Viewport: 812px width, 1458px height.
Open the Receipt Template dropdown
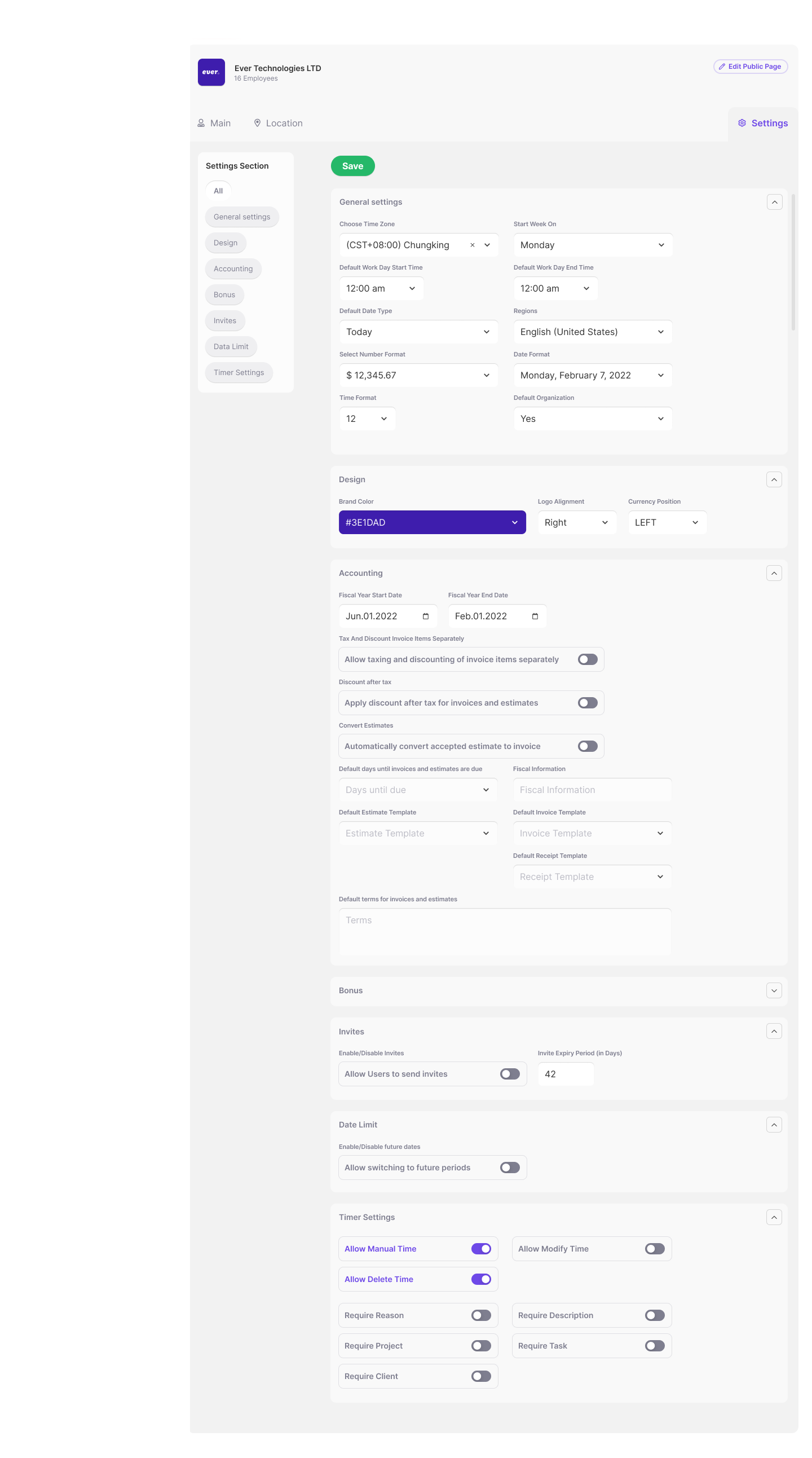(x=593, y=877)
